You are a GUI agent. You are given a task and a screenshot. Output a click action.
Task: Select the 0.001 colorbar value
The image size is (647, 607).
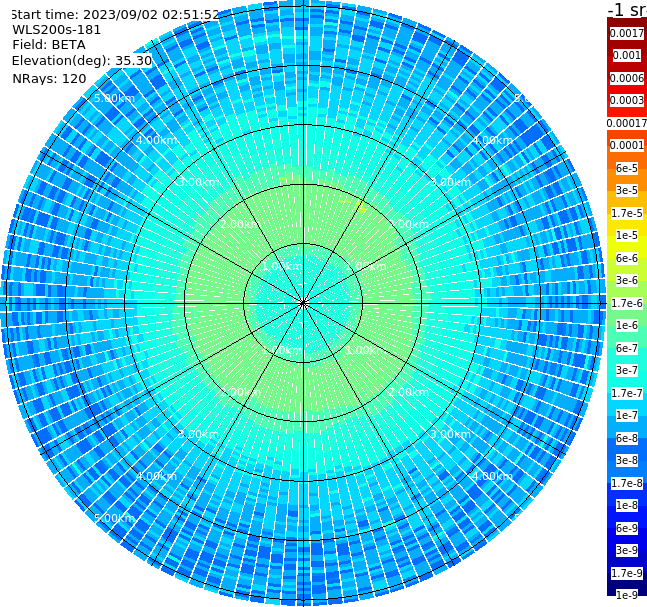[x=627, y=55]
